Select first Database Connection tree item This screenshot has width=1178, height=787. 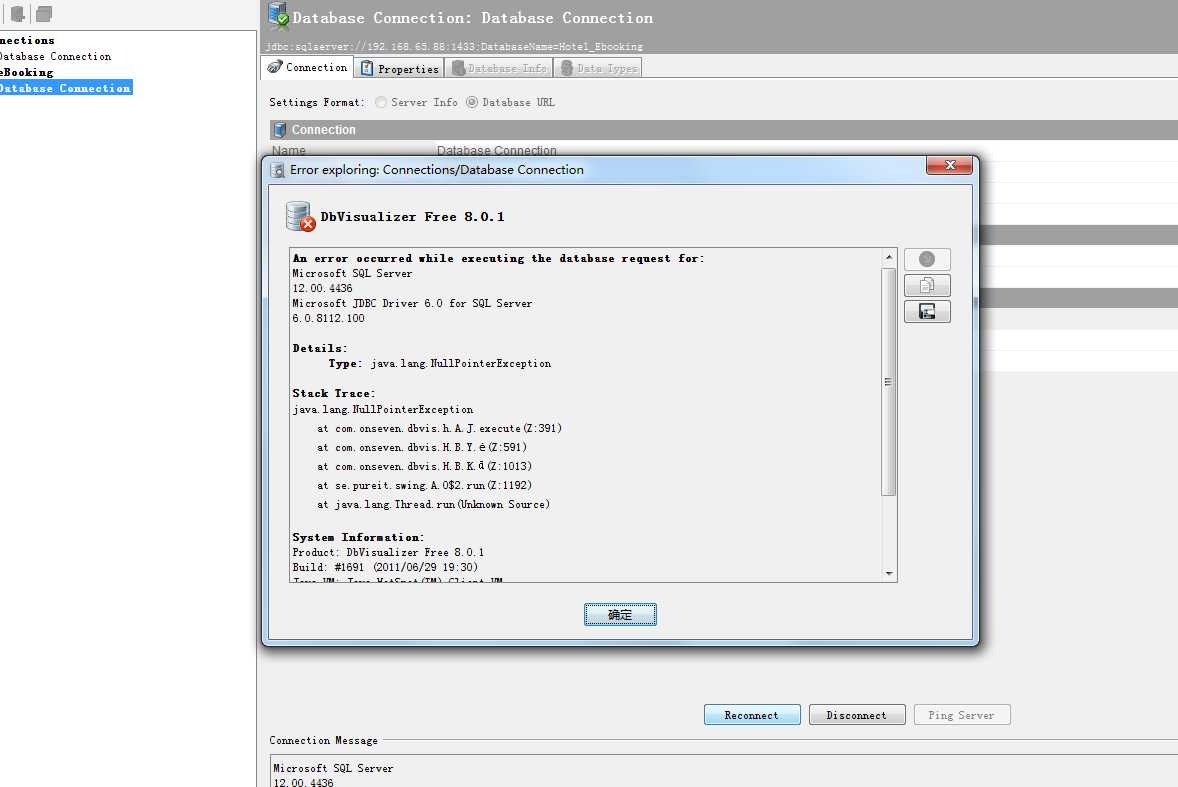tap(55, 56)
